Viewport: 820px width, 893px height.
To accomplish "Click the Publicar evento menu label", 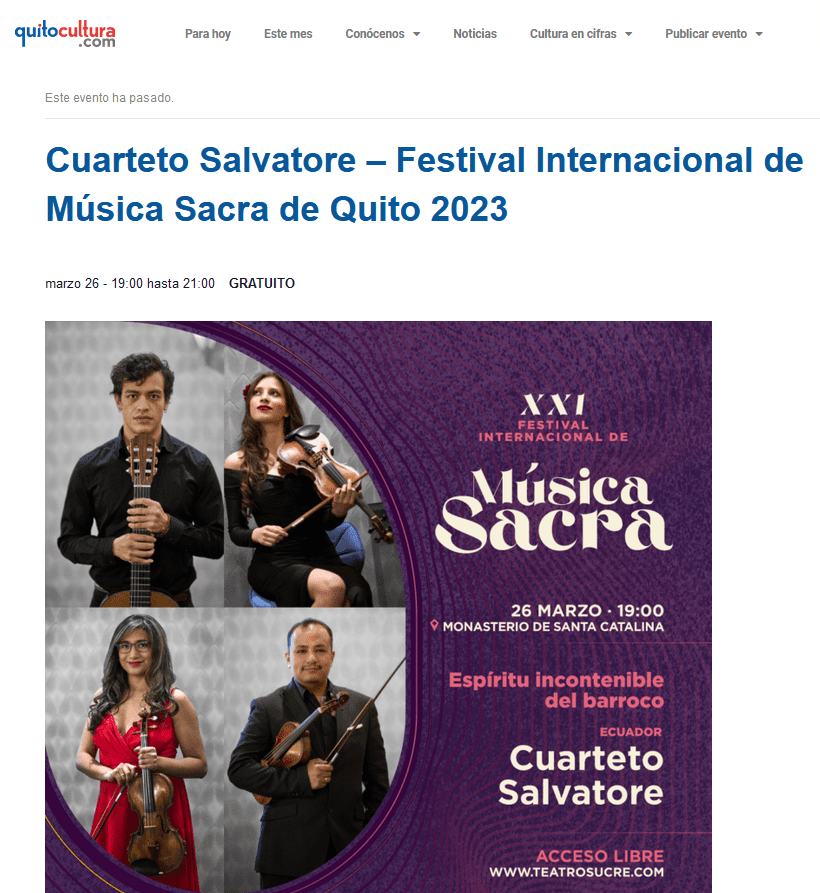I will pos(706,34).
